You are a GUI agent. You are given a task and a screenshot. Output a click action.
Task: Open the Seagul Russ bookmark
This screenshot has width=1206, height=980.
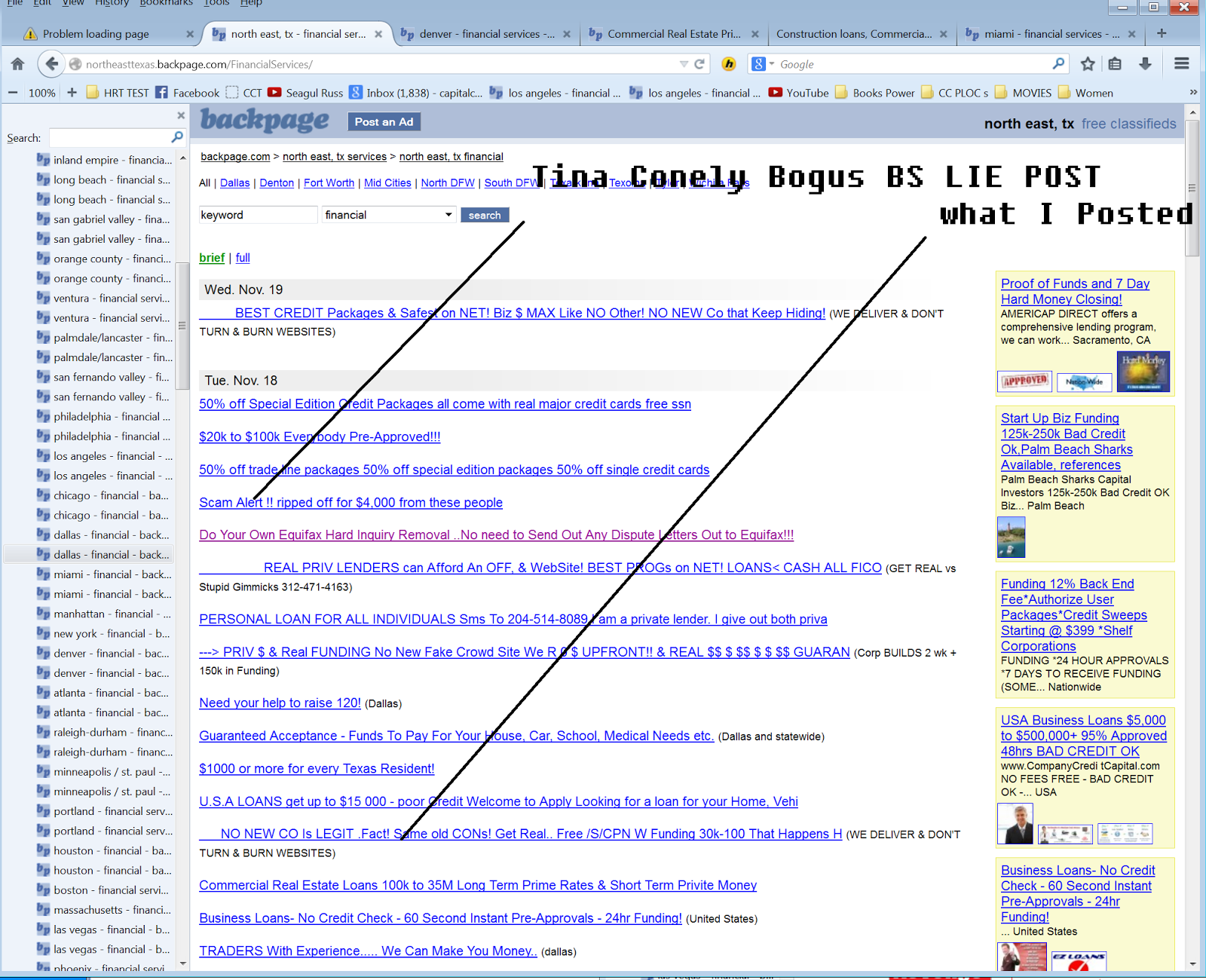click(x=305, y=93)
